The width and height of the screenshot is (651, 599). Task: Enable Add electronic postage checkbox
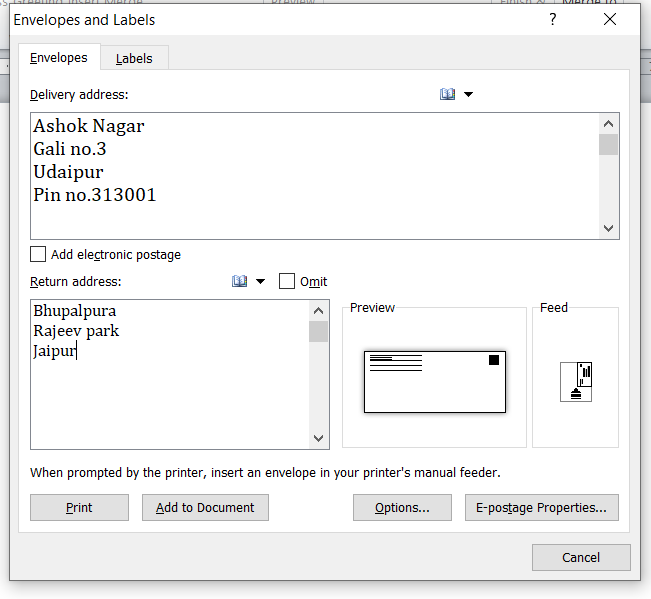pyautogui.click(x=39, y=254)
